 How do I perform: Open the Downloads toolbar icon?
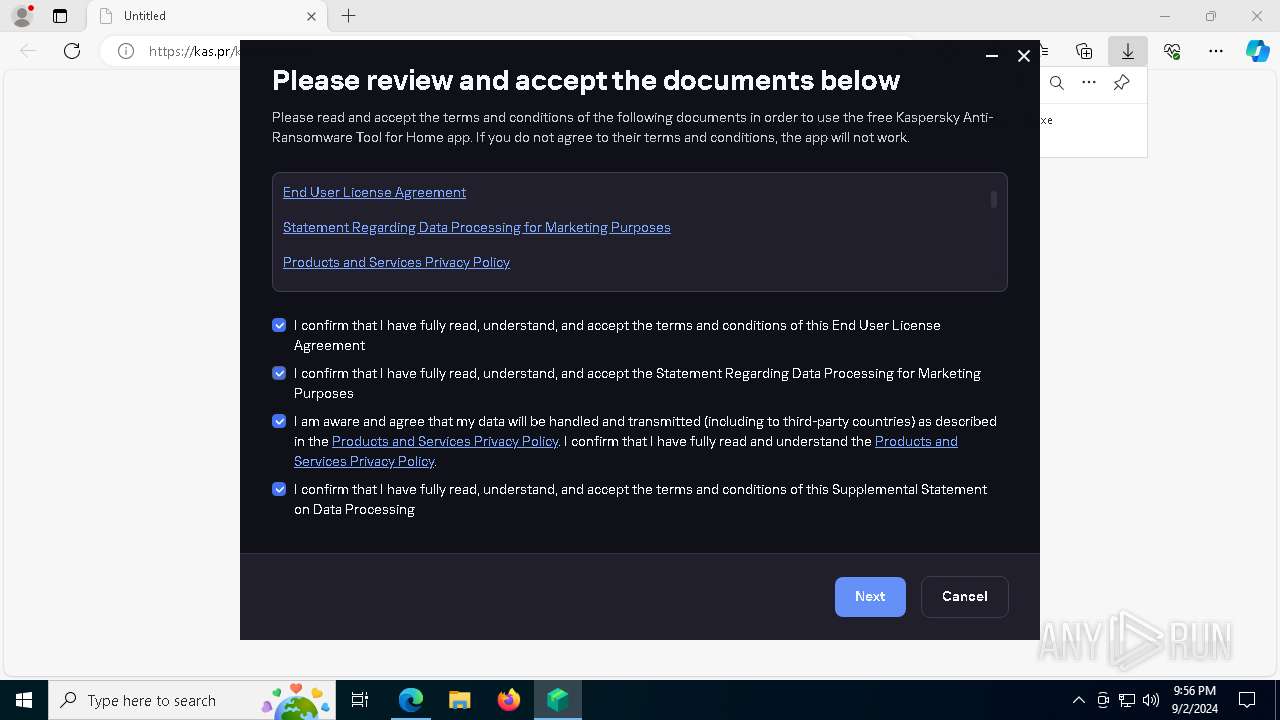1128,51
